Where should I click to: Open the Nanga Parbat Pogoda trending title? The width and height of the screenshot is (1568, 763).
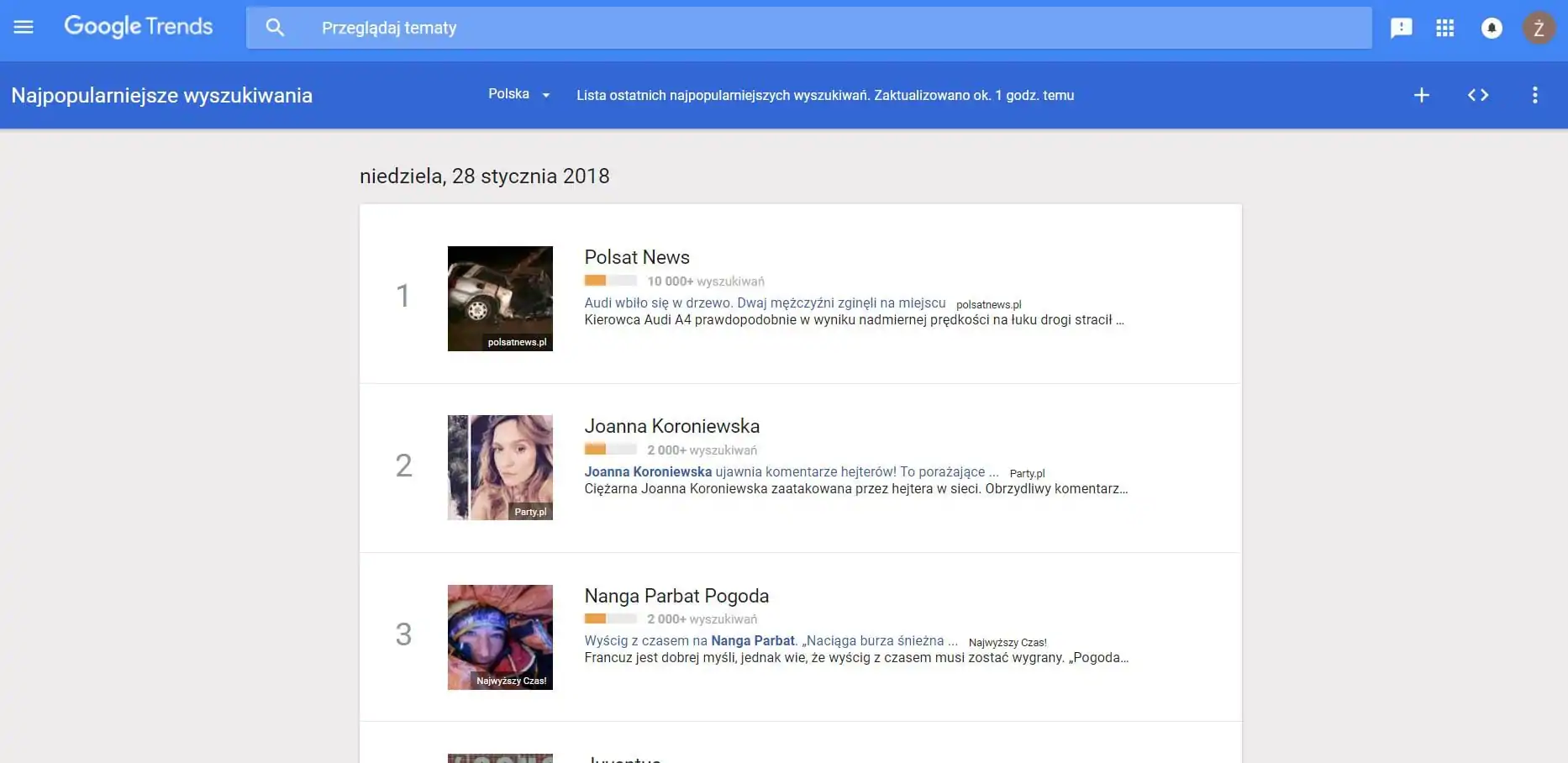tap(676, 596)
